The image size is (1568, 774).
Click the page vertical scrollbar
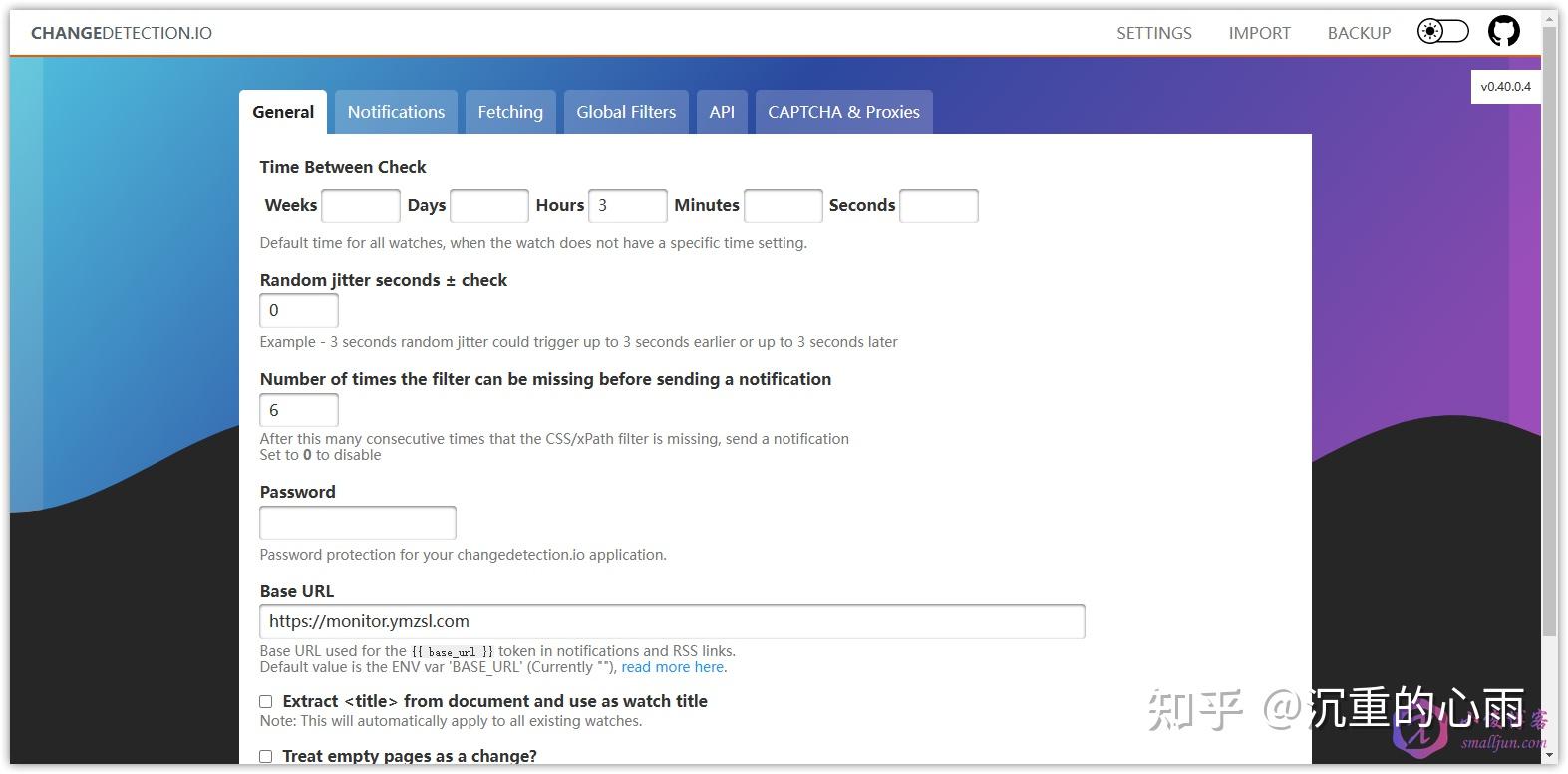pos(1549,329)
